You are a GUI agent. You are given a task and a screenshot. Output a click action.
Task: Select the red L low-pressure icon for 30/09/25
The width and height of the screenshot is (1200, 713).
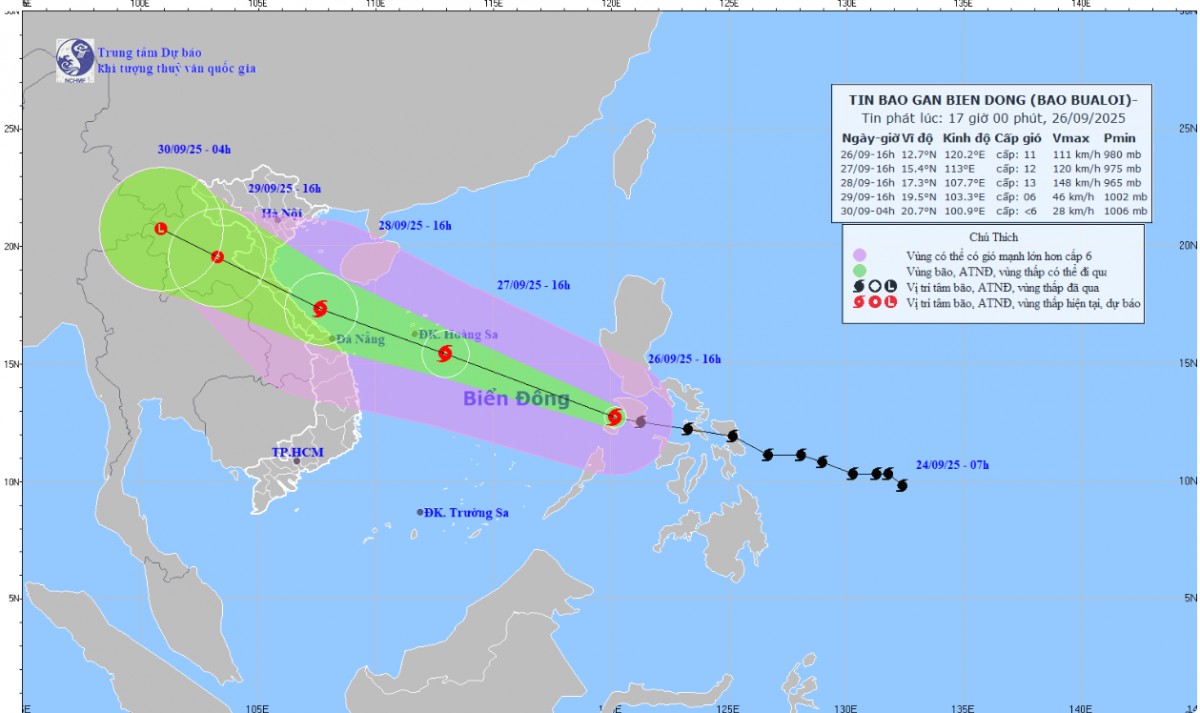(161, 229)
